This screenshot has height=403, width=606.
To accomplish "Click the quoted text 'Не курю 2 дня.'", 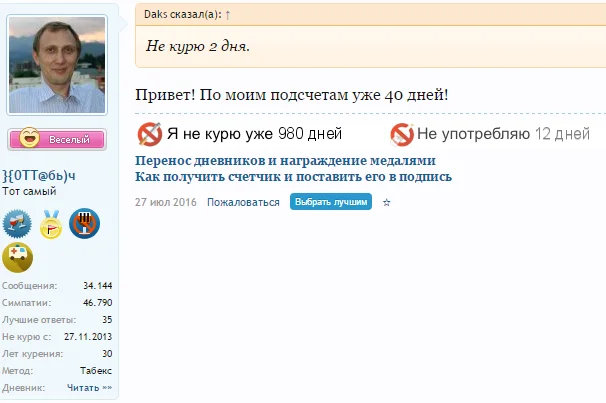I will 197,46.
